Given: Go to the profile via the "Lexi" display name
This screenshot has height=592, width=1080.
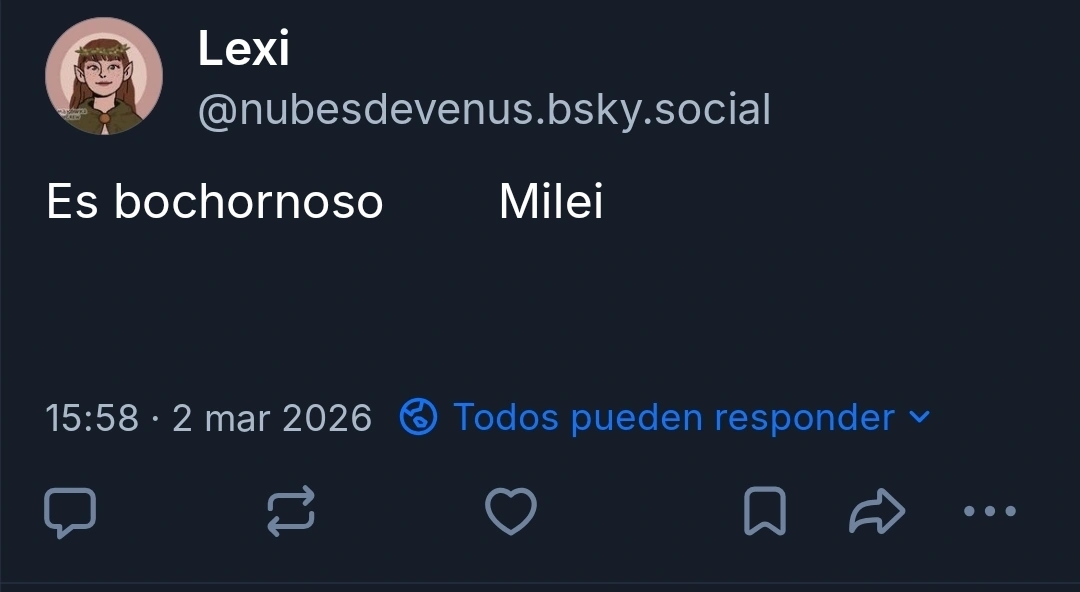Looking at the screenshot, I should click(x=244, y=49).
